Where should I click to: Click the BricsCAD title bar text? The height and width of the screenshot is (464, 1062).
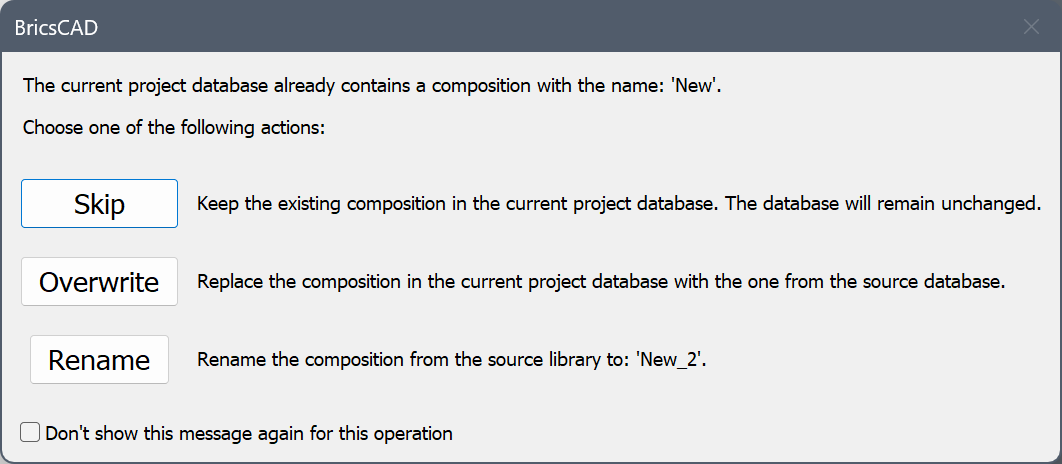(x=56, y=28)
